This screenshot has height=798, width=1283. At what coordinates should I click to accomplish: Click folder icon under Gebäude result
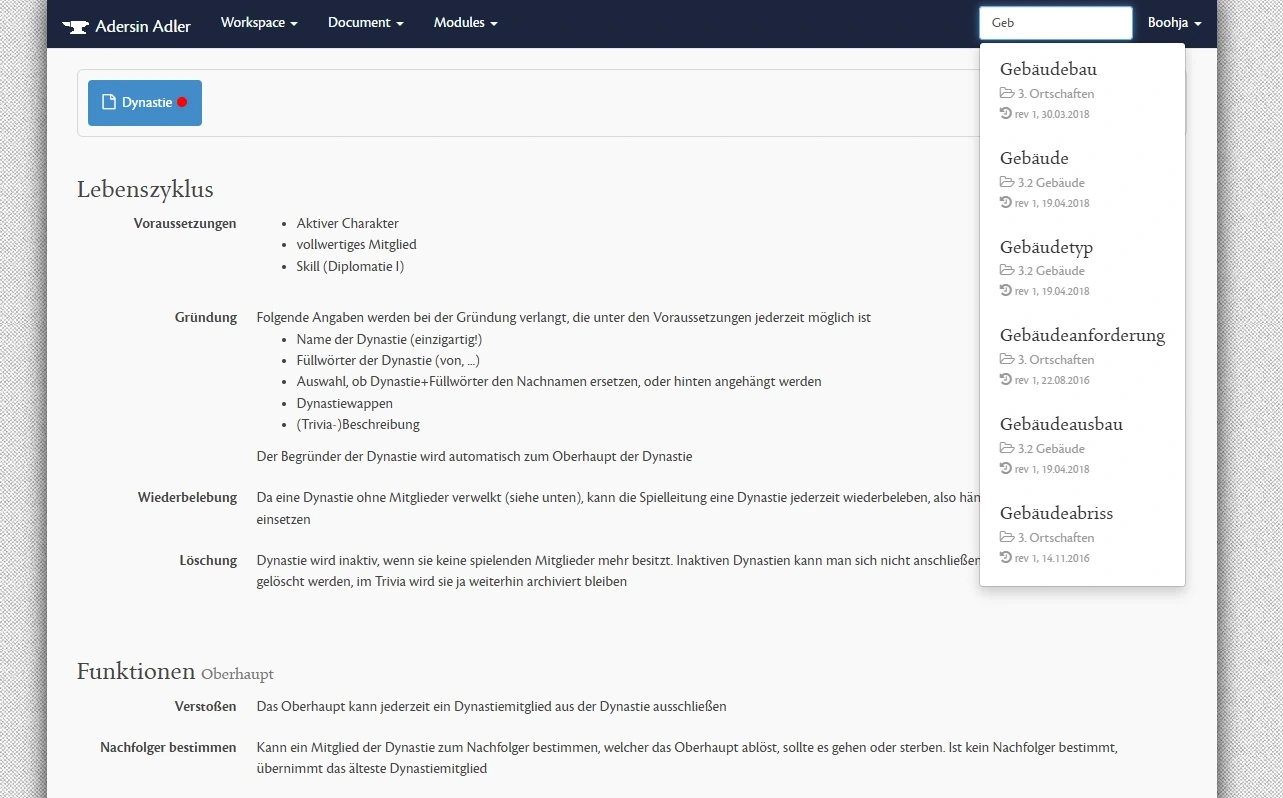[1007, 182]
